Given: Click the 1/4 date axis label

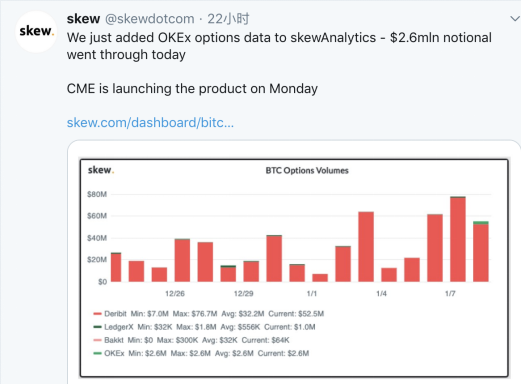Looking at the screenshot, I should 381,294.
